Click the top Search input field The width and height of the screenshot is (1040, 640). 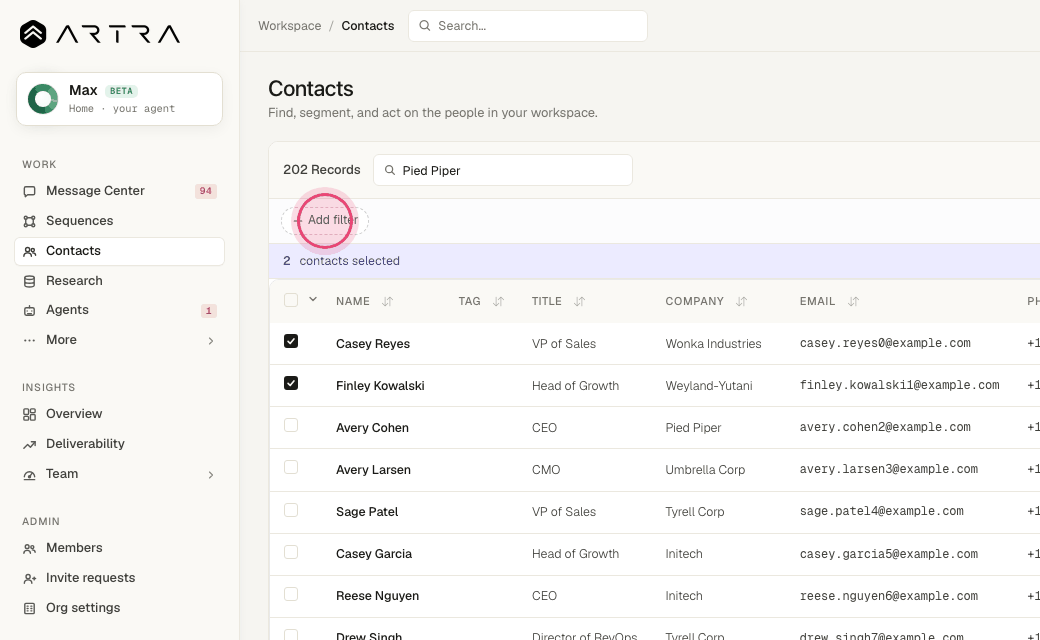[x=528, y=26]
